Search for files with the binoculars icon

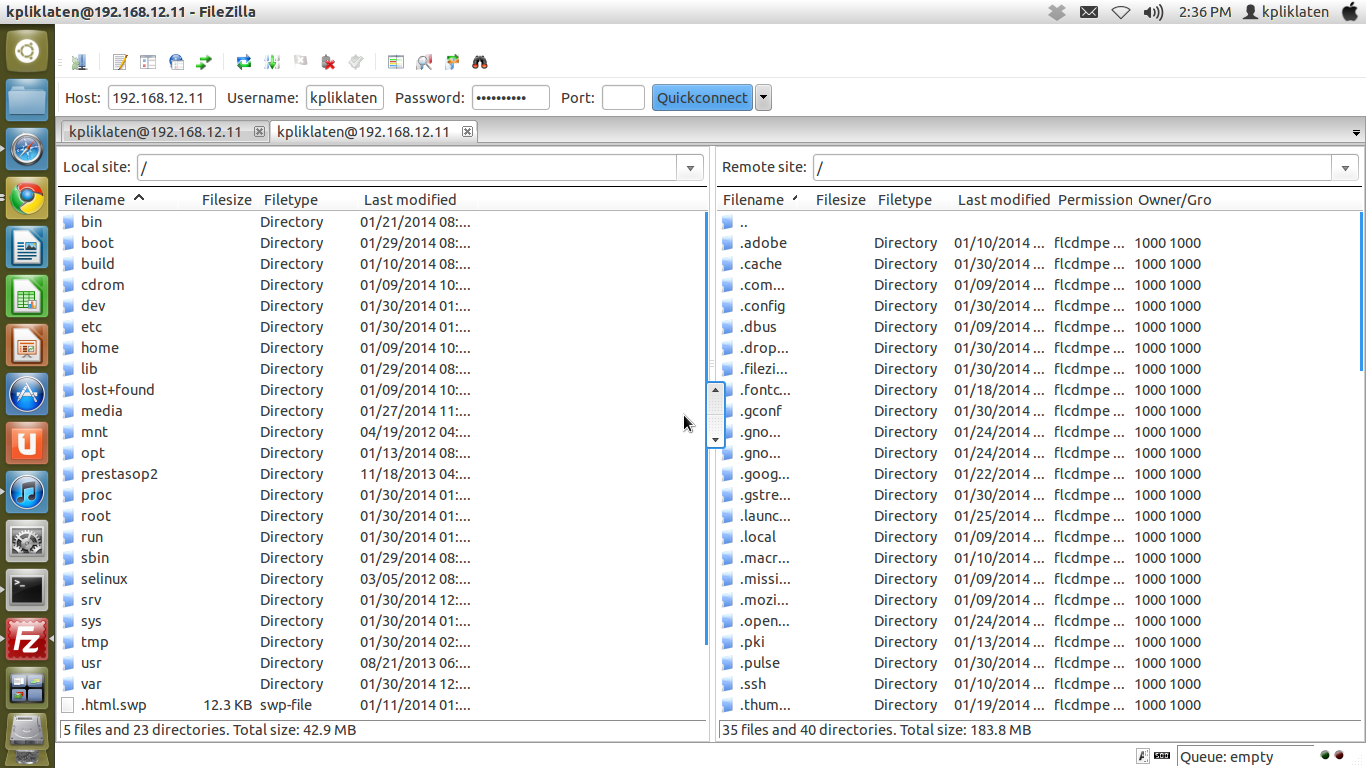(480, 62)
